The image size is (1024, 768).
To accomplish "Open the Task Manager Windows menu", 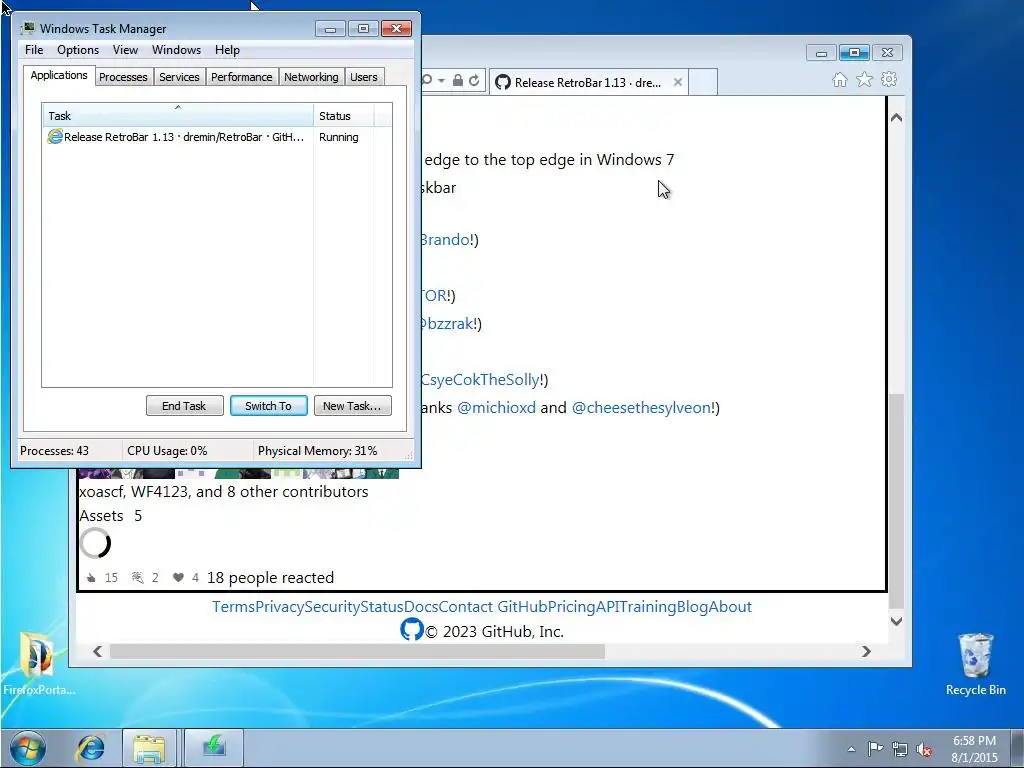I will (x=176, y=50).
